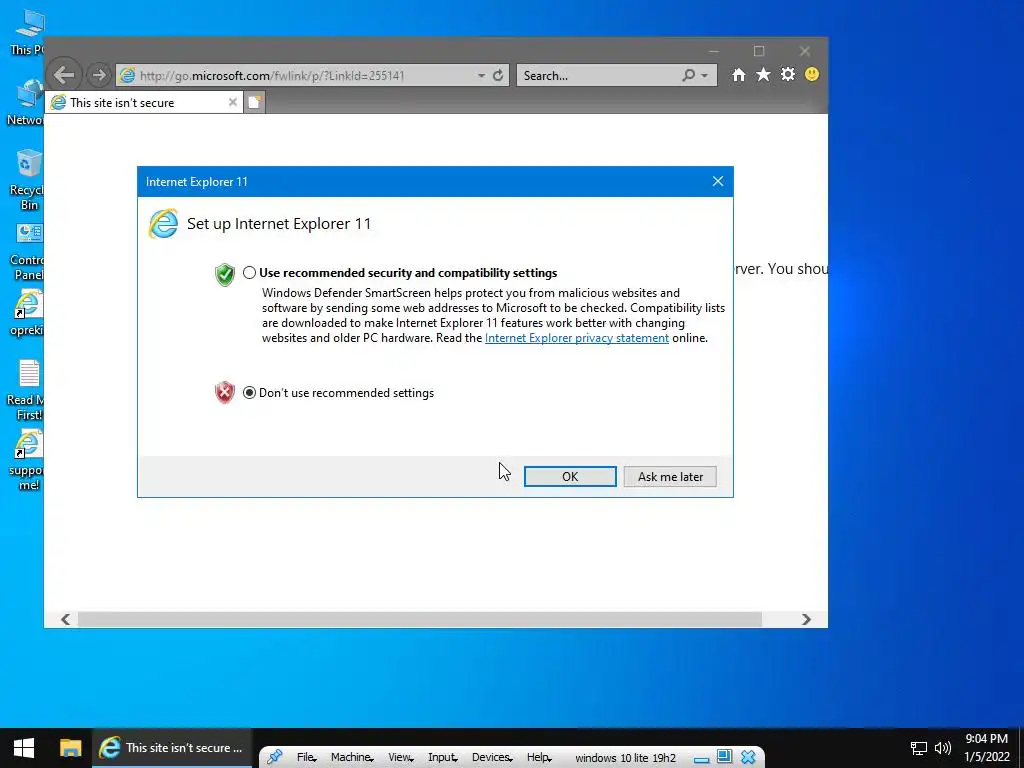Close the Internet Explorer window
Screen dimensions: 1024x768
pyautogui.click(x=805, y=51)
